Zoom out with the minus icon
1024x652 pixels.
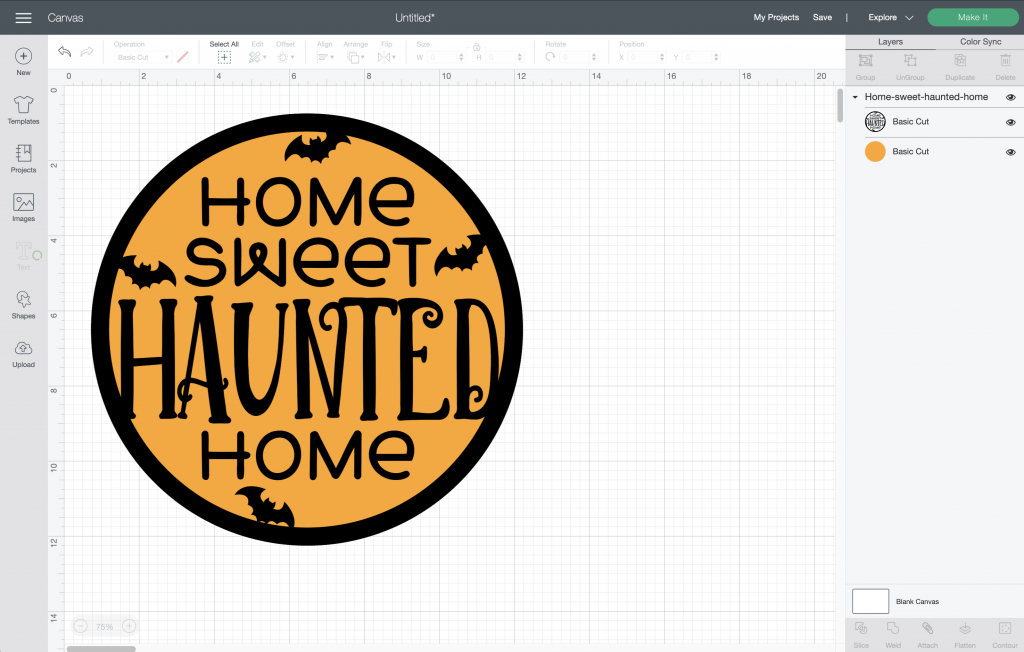click(80, 626)
